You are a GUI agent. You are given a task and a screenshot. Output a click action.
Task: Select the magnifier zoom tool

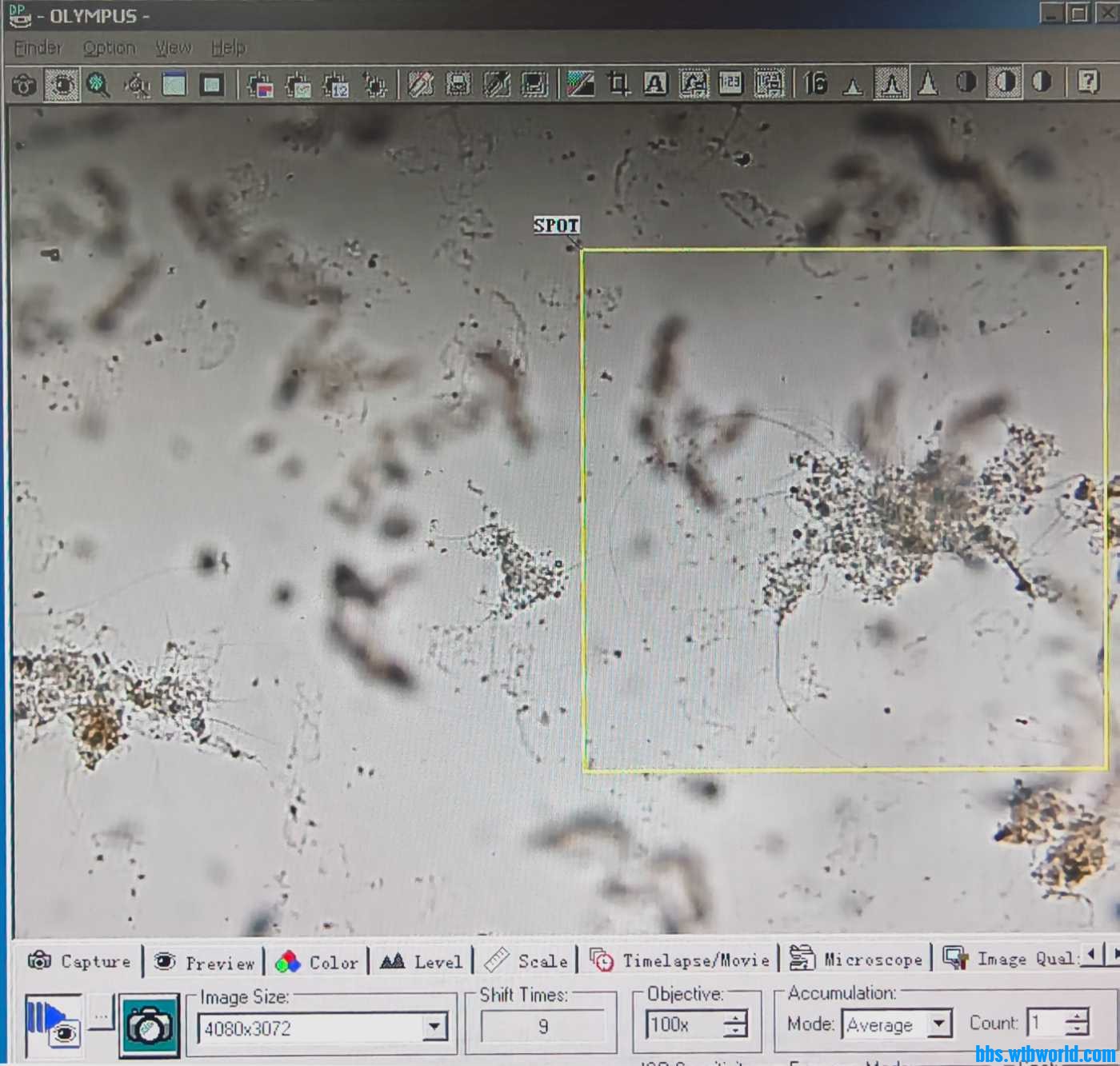pyautogui.click(x=98, y=84)
